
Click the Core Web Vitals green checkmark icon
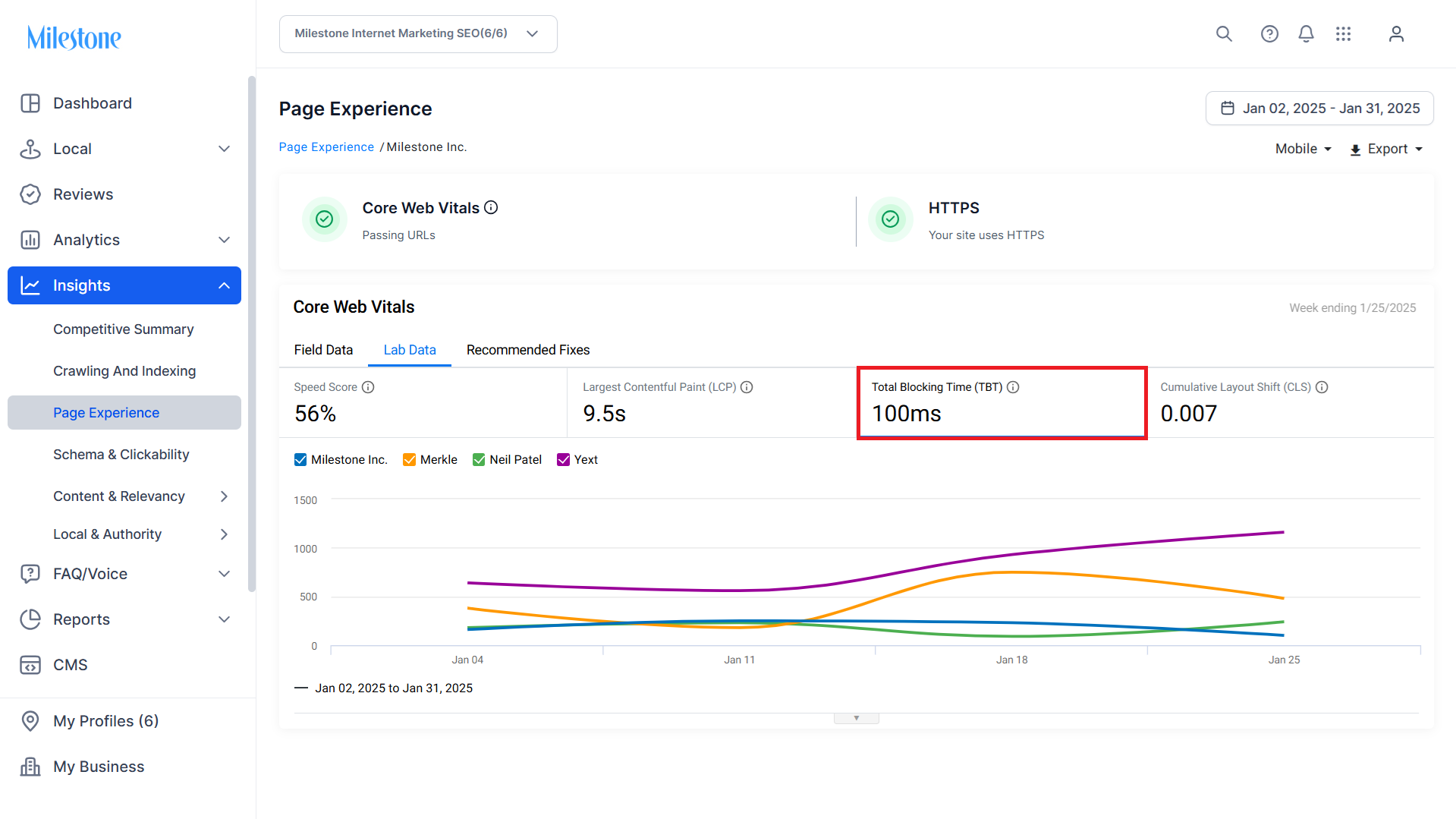(325, 219)
